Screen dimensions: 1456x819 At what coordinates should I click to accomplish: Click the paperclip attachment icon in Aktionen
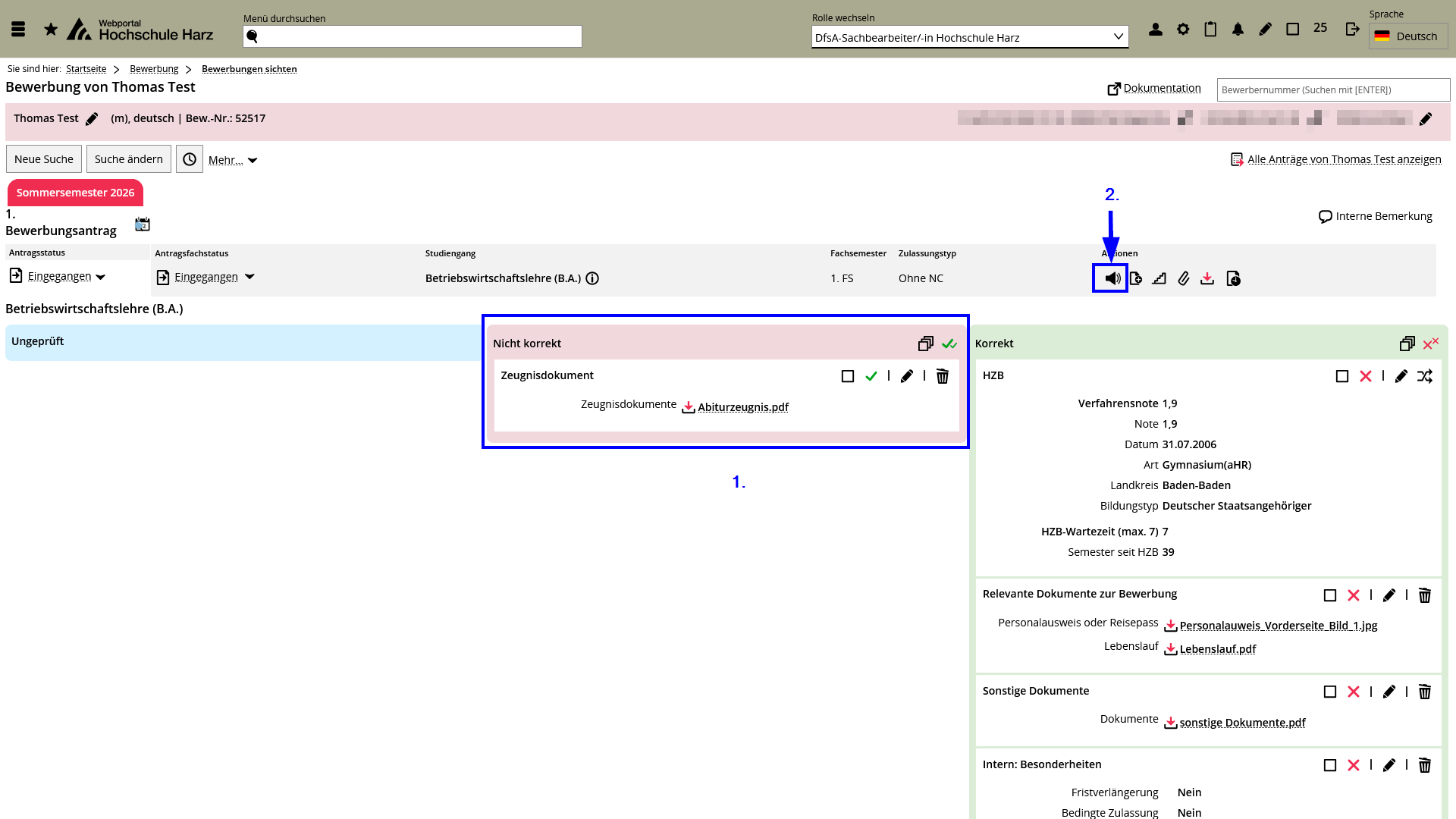(x=1183, y=278)
